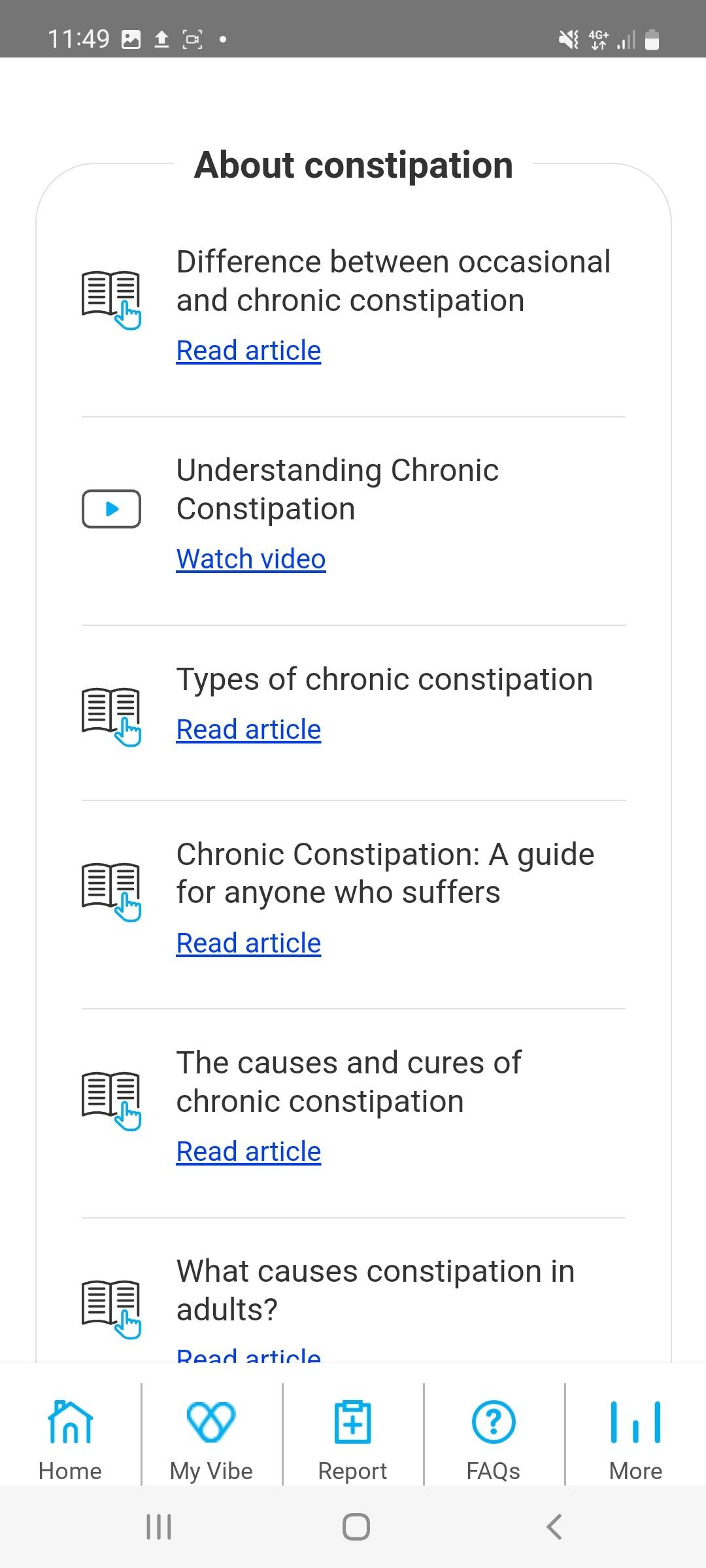
Task: Tap the Android back navigation button
Action: pos(554,1527)
